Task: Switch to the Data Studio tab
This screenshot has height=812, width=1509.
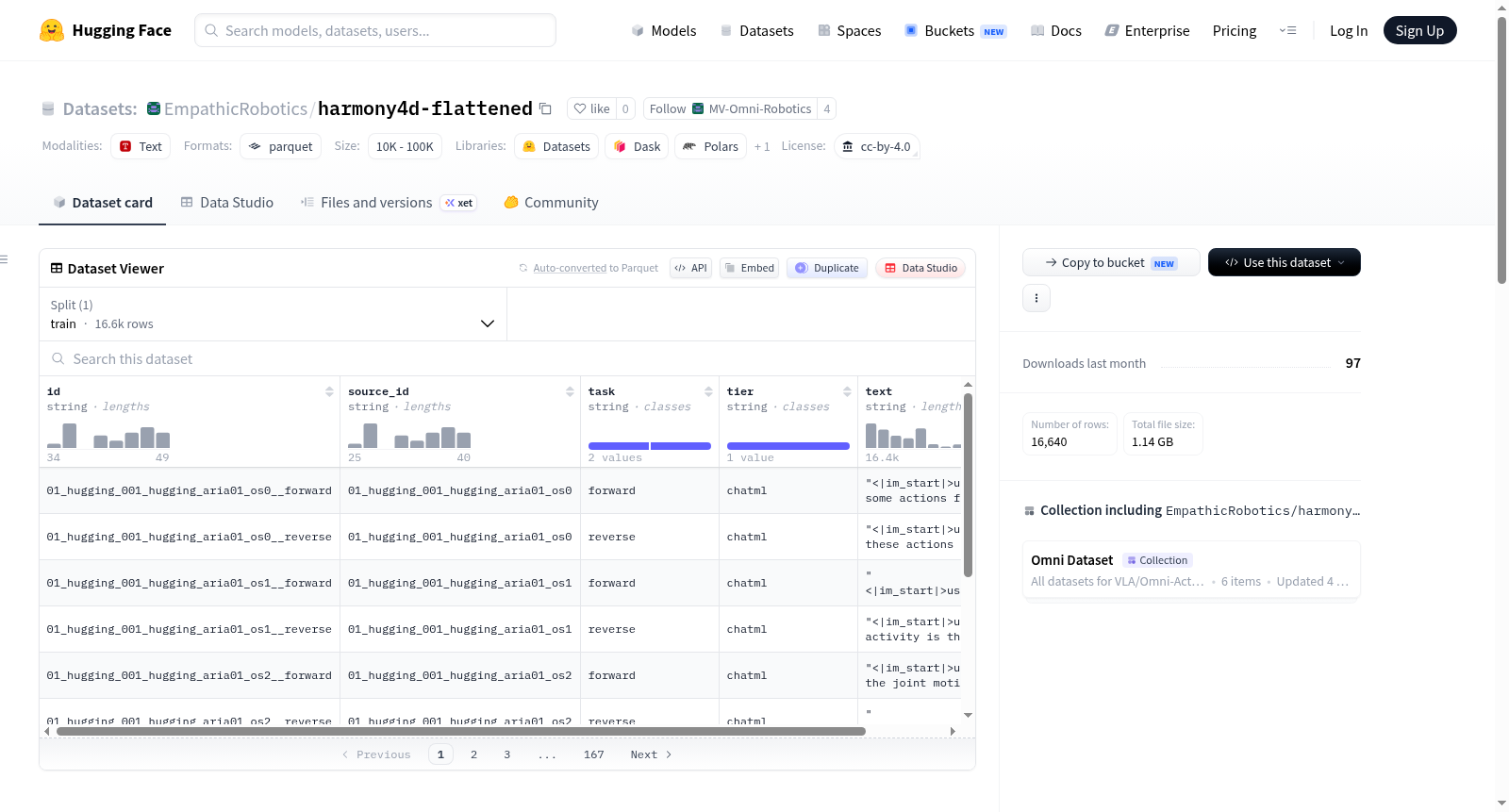Action: [x=227, y=203]
